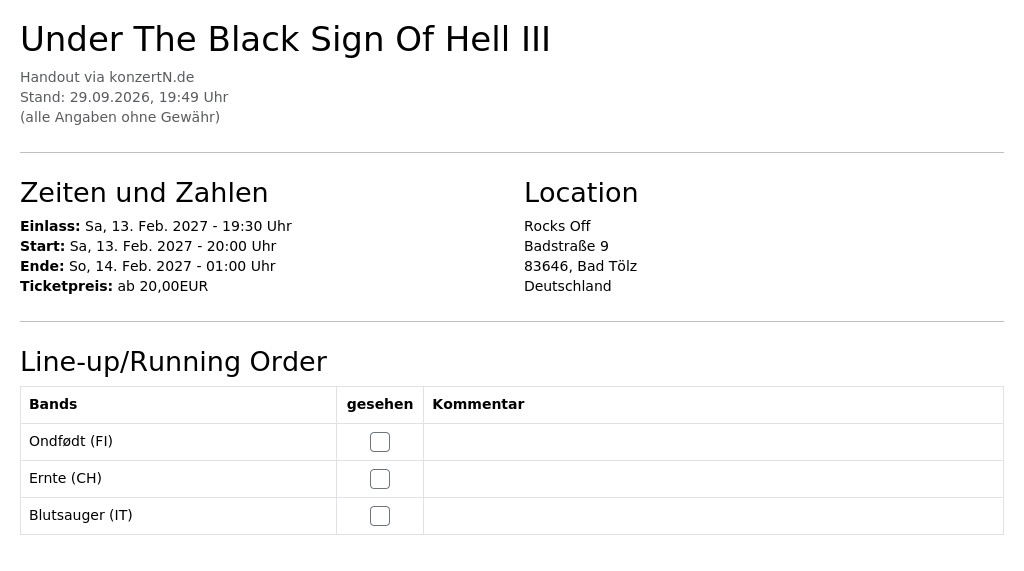Viewport: 1024px width, 571px height.
Task: Click the Line-up/Running Order heading
Action: [x=174, y=362]
